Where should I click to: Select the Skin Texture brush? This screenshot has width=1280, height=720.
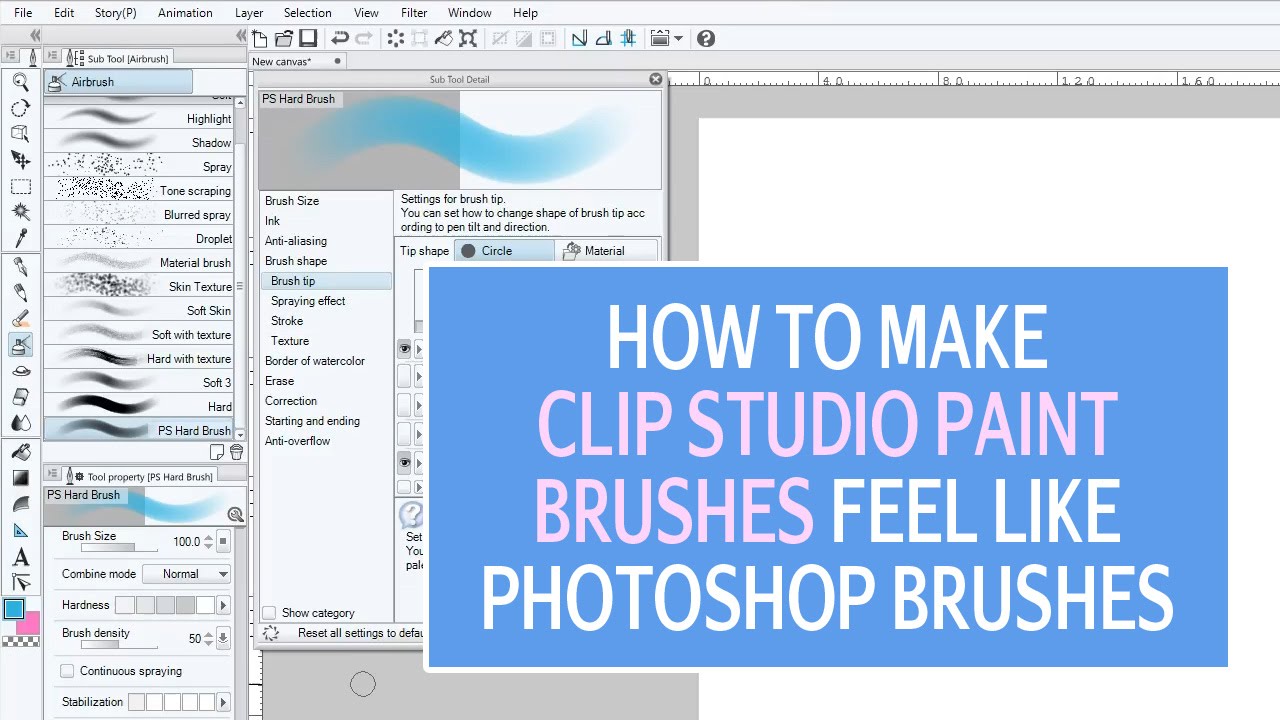click(139, 286)
